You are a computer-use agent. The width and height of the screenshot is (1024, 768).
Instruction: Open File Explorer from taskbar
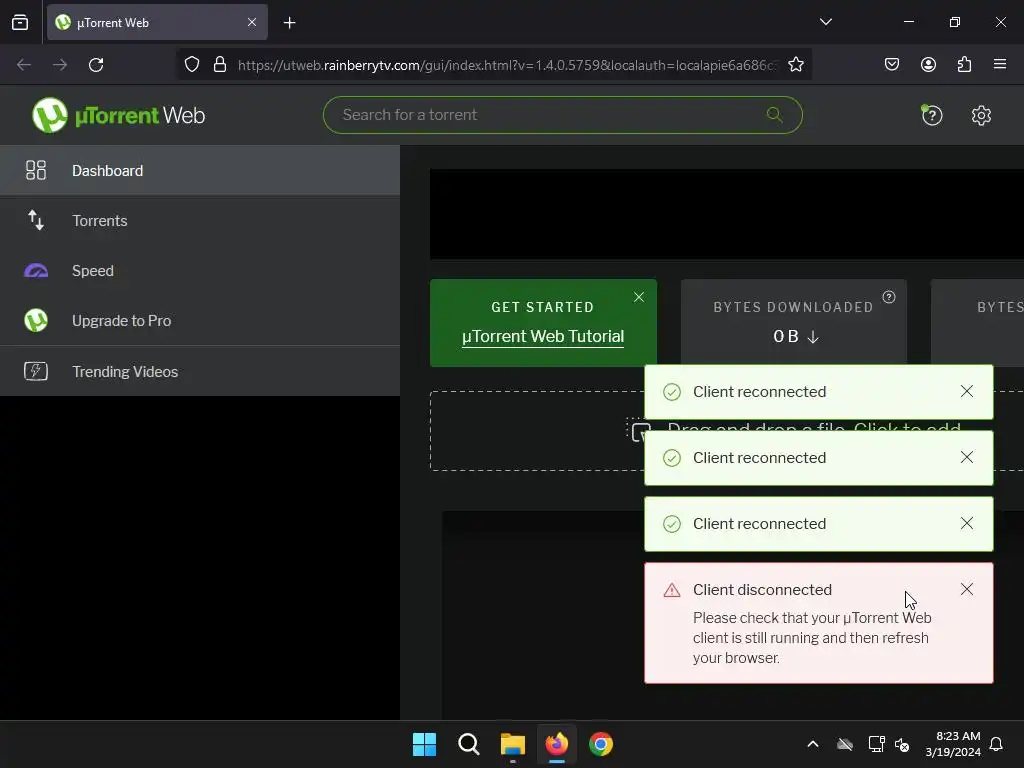click(x=513, y=744)
